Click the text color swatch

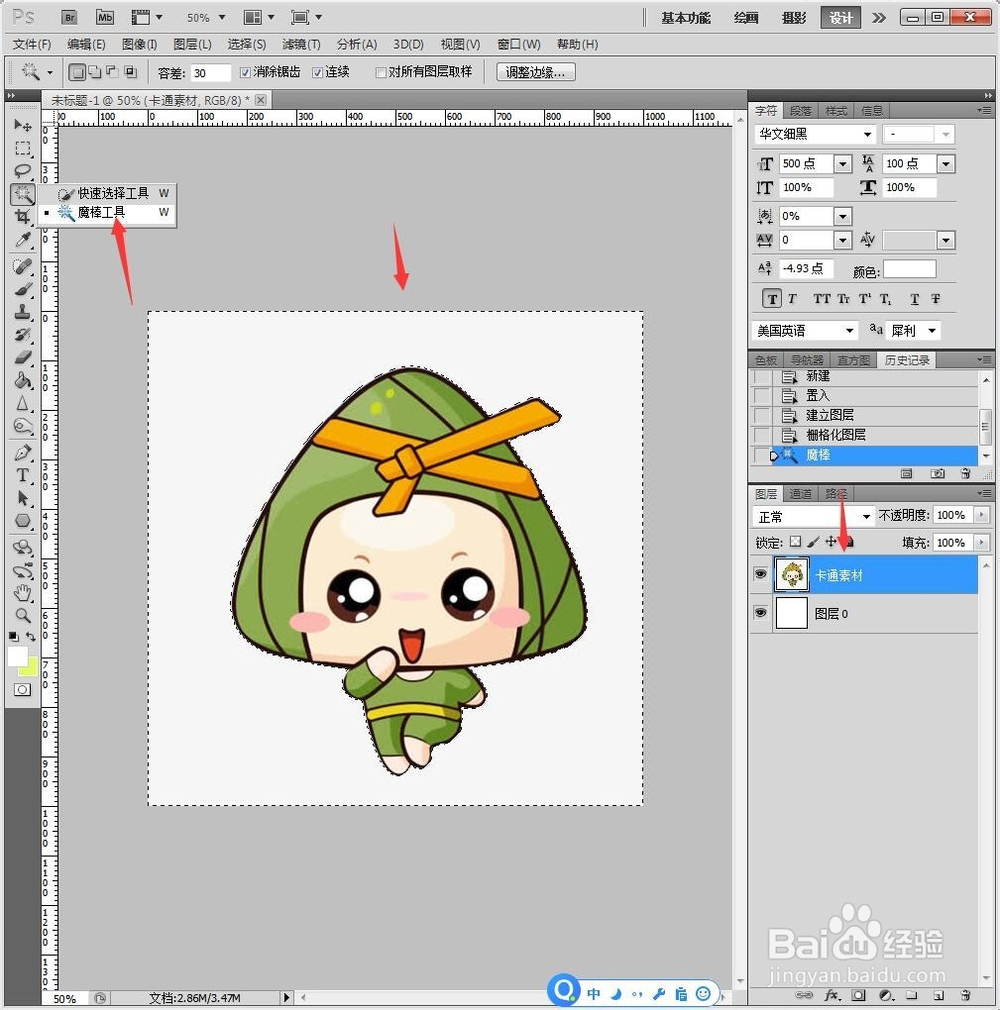tap(909, 269)
